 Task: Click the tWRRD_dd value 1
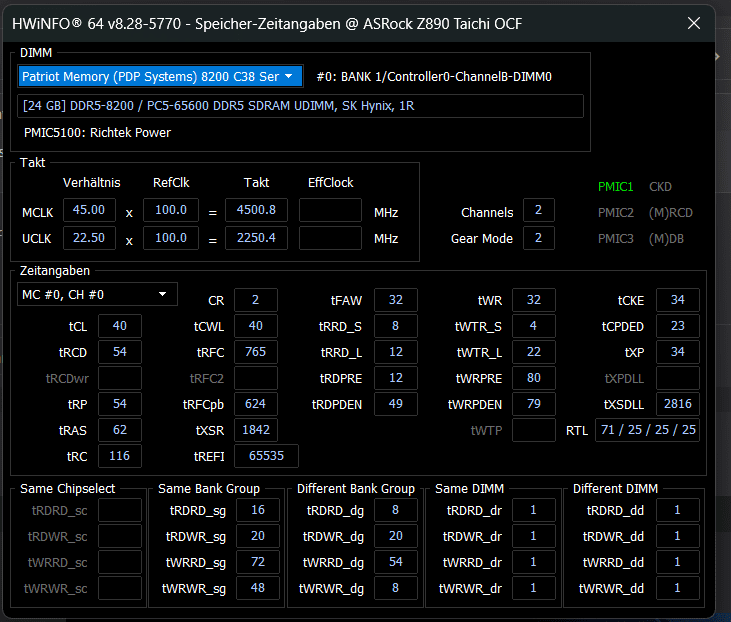tap(678, 562)
